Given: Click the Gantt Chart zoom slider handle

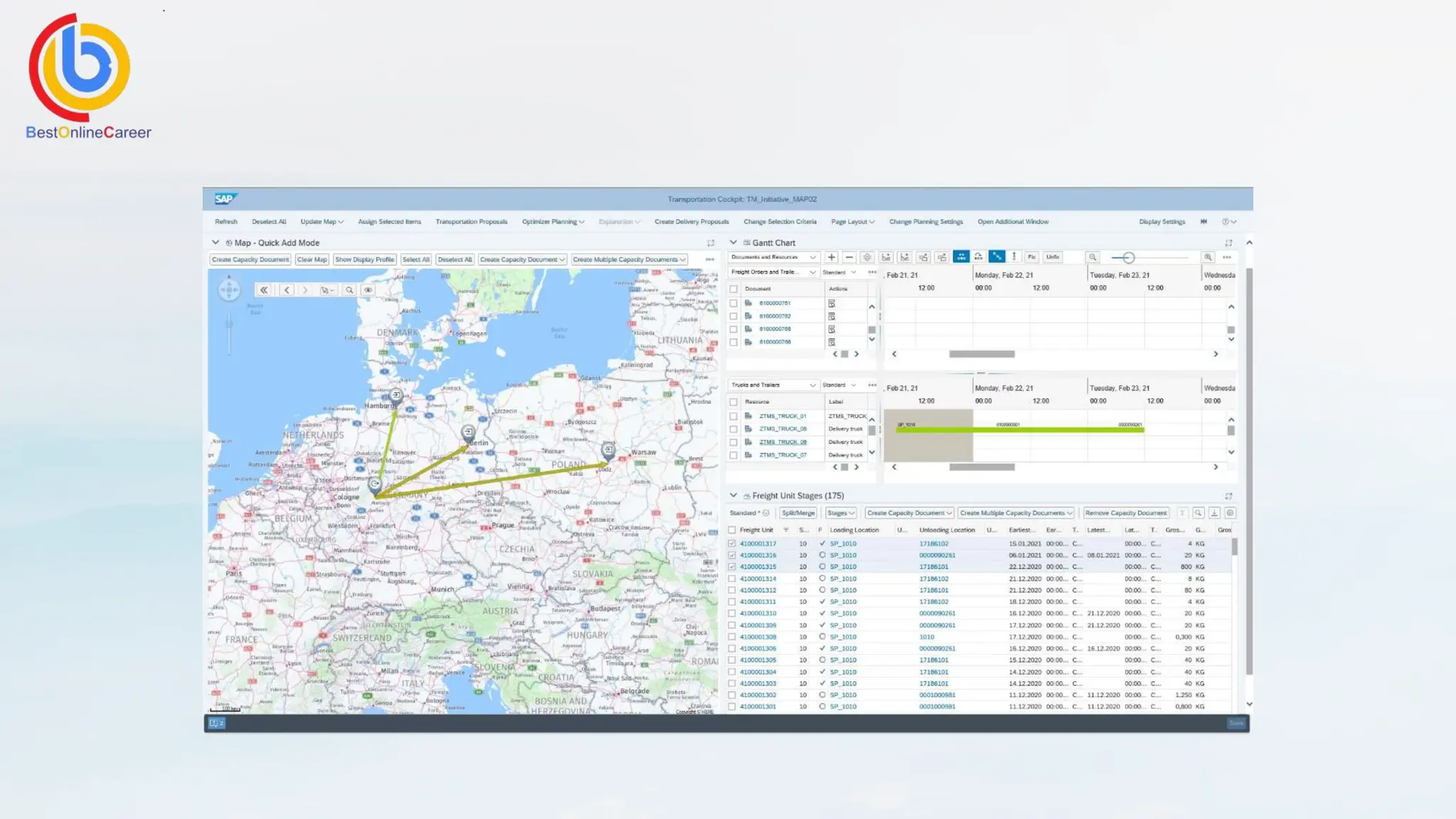Looking at the screenshot, I should (1128, 257).
